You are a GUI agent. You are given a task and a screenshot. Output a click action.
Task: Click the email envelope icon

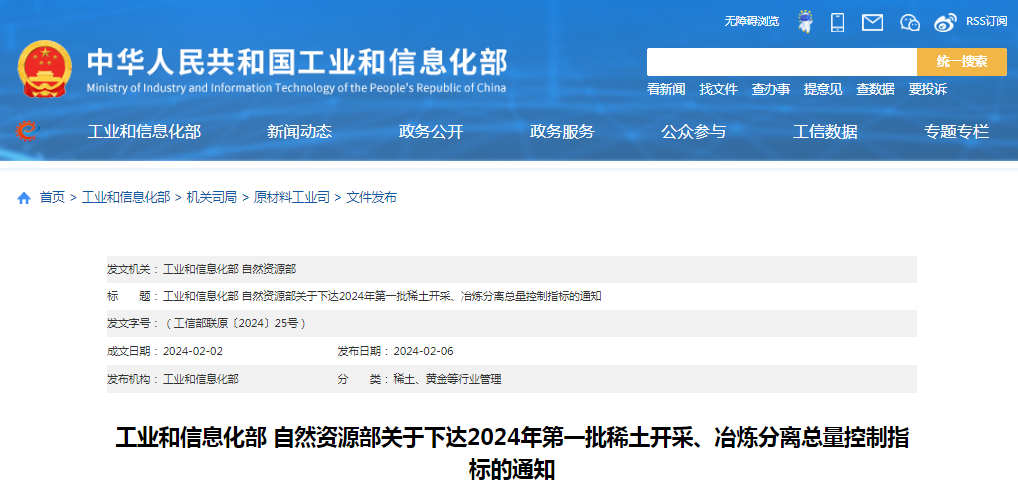click(x=872, y=21)
